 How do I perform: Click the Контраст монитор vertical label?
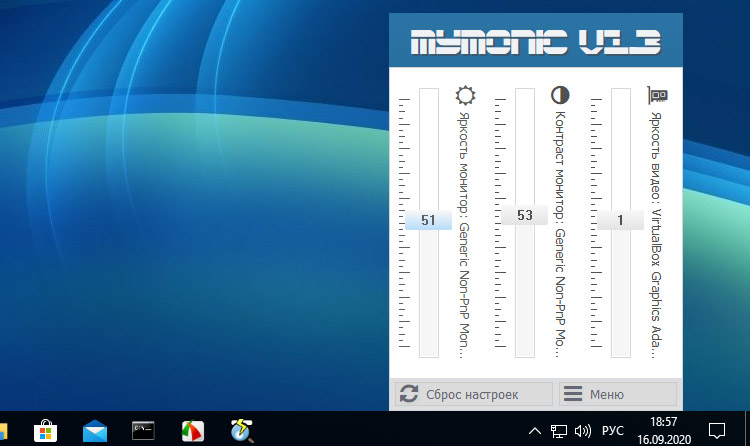click(x=560, y=234)
